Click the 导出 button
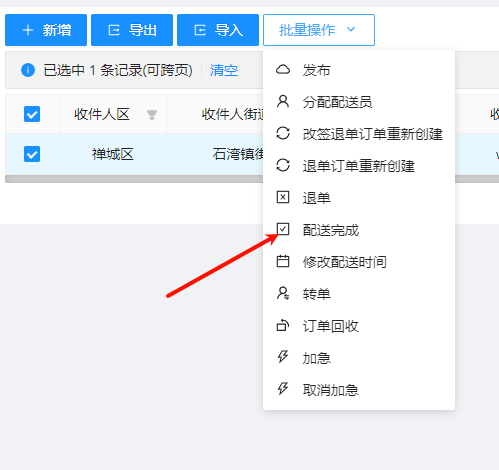This screenshot has height=470, width=499. point(132,30)
